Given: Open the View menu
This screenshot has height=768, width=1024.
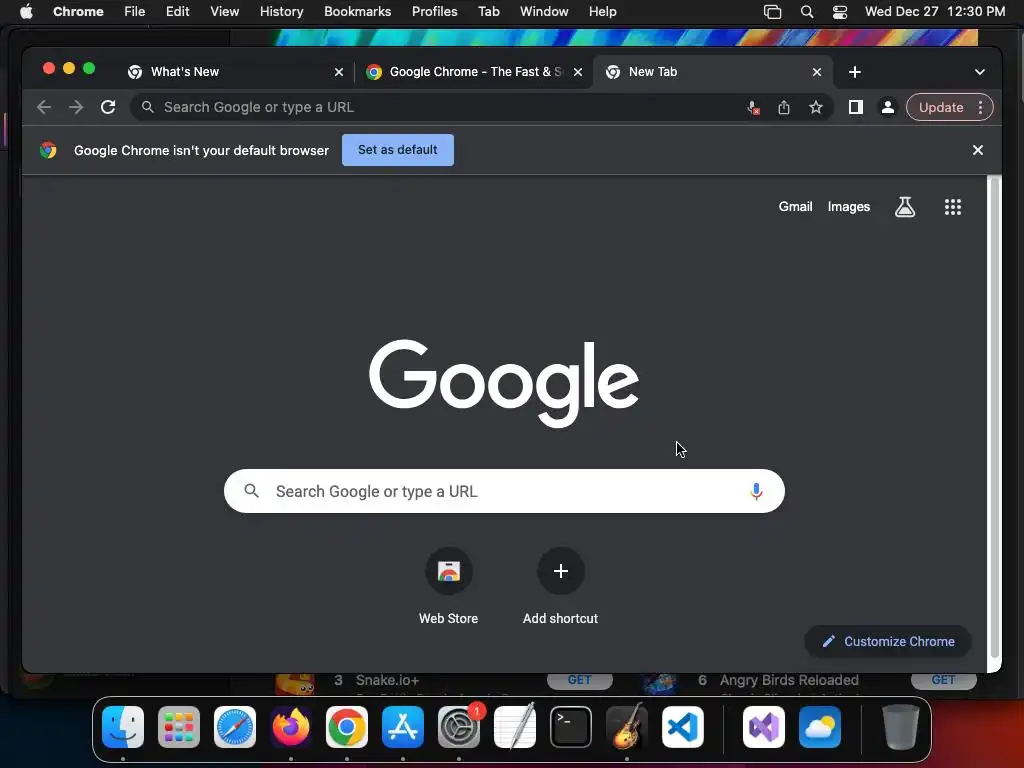Looking at the screenshot, I should point(225,12).
